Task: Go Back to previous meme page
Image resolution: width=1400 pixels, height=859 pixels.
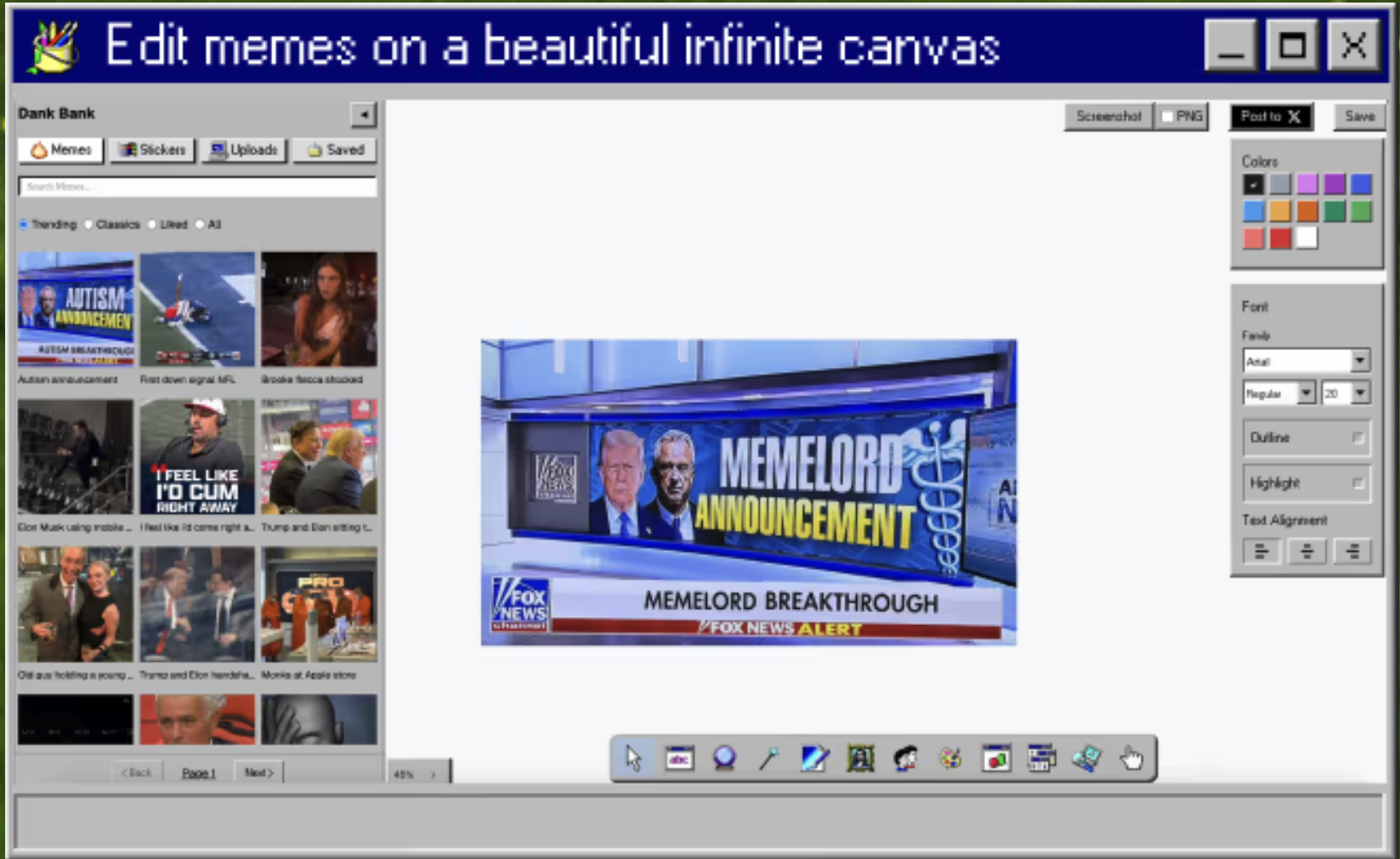Action: coord(137,773)
